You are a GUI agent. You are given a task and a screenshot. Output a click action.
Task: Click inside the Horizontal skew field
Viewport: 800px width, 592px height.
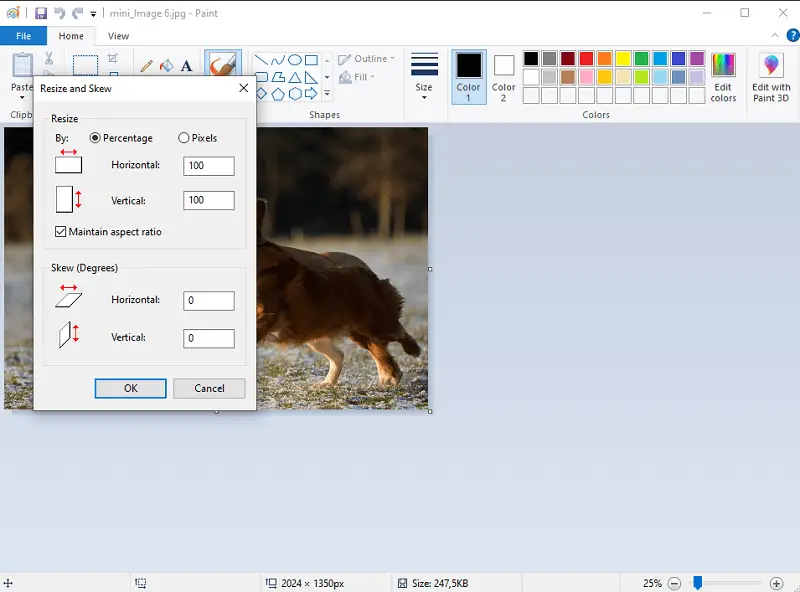[x=208, y=300]
